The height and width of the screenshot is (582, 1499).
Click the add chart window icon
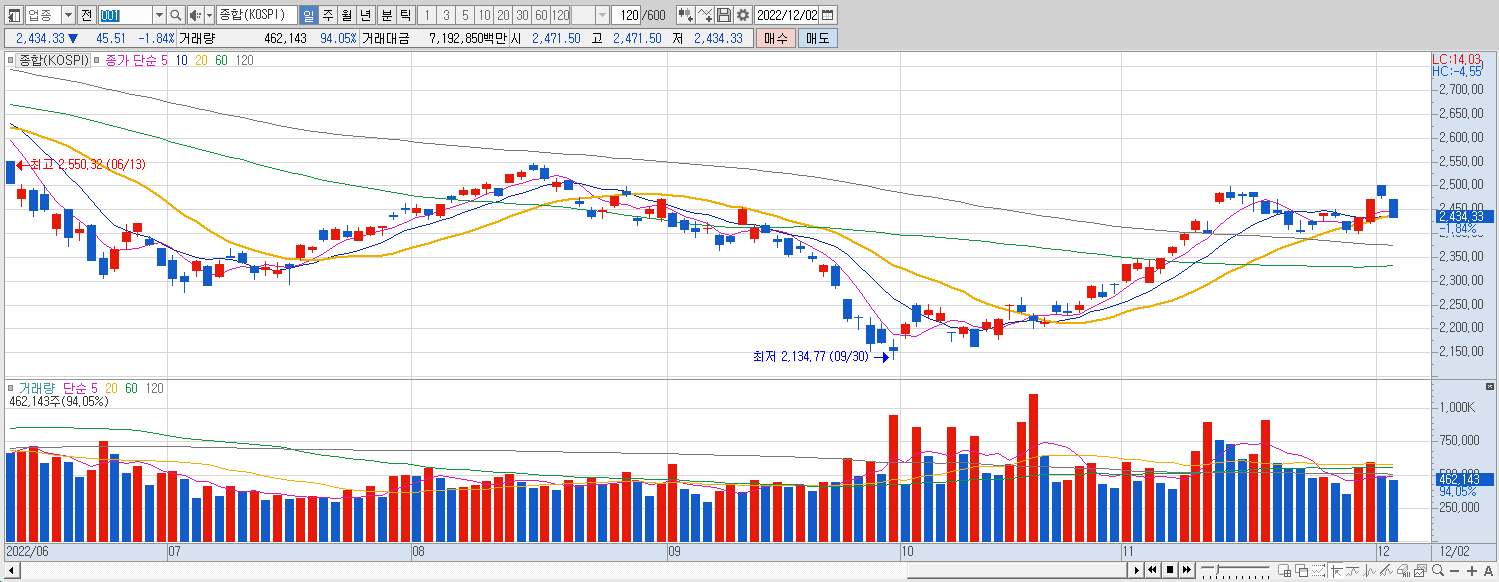pos(1284,570)
